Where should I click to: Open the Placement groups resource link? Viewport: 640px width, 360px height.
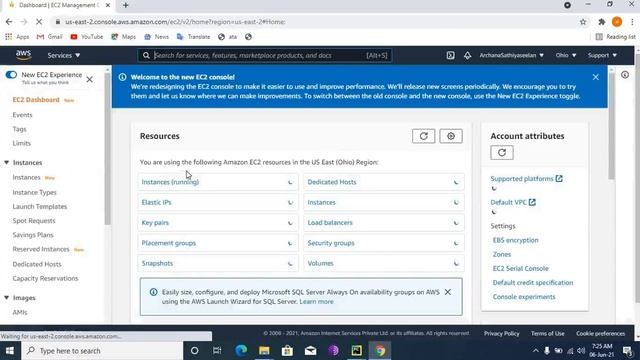point(169,243)
